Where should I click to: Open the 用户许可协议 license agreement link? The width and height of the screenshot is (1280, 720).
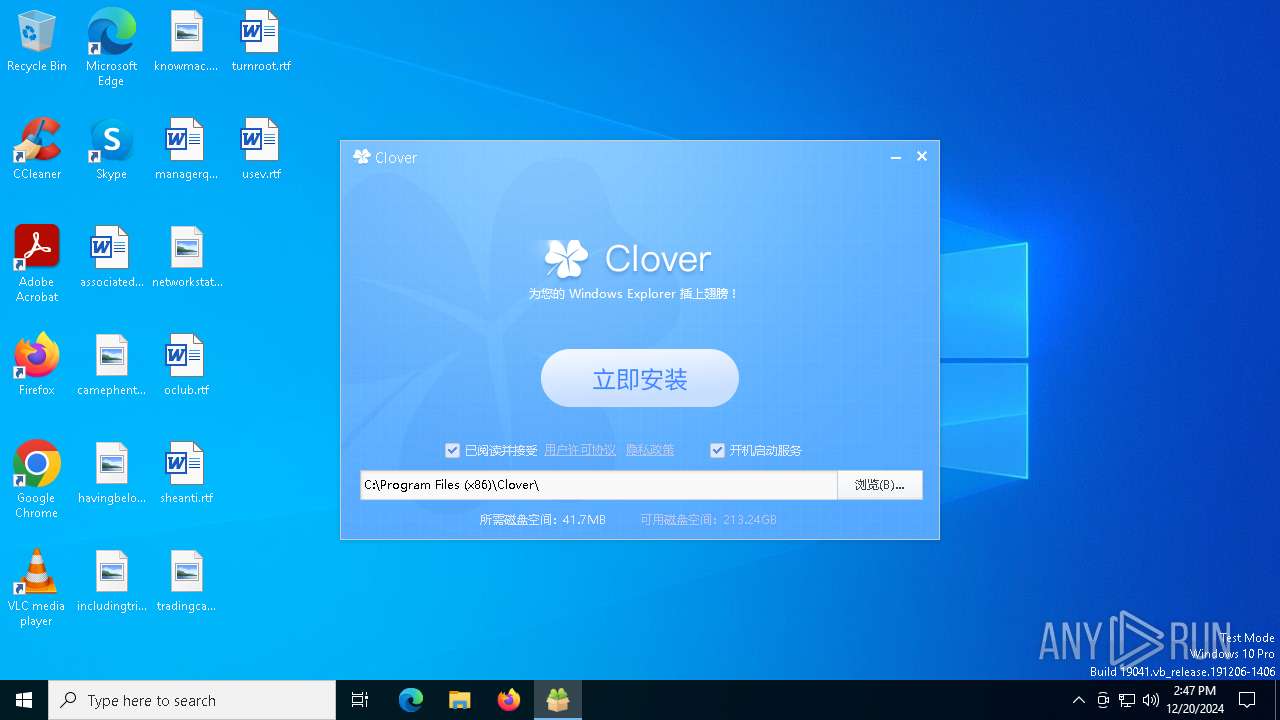pos(580,450)
